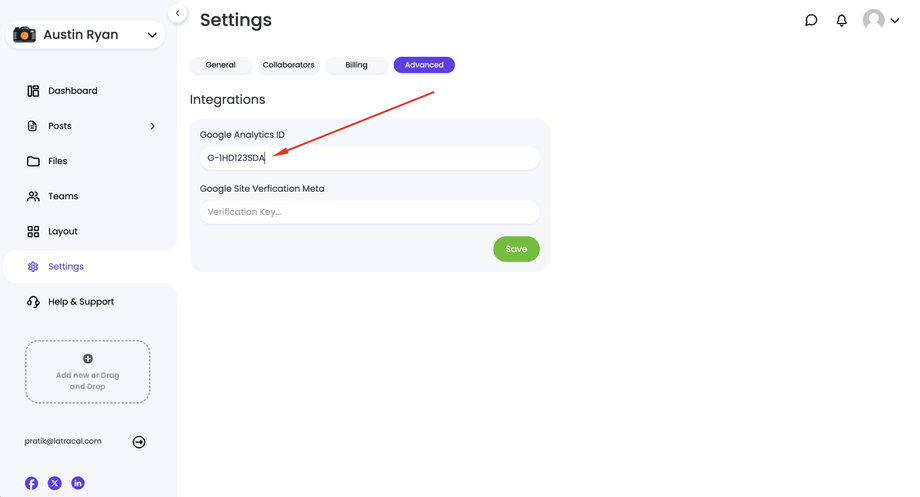The width and height of the screenshot is (920, 497).
Task: Open the Facebook social link
Action: point(32,483)
